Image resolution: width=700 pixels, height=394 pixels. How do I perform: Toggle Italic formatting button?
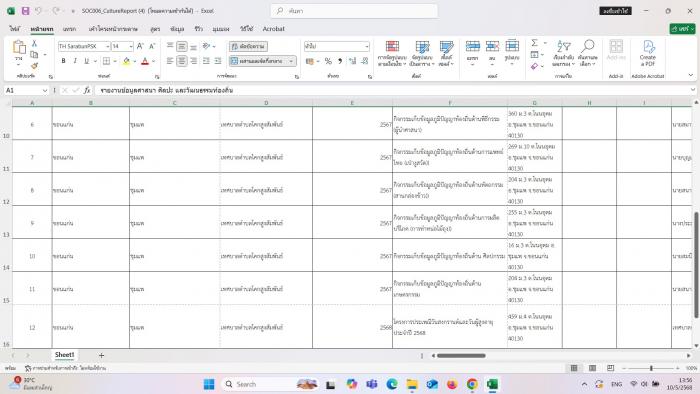coord(75,61)
